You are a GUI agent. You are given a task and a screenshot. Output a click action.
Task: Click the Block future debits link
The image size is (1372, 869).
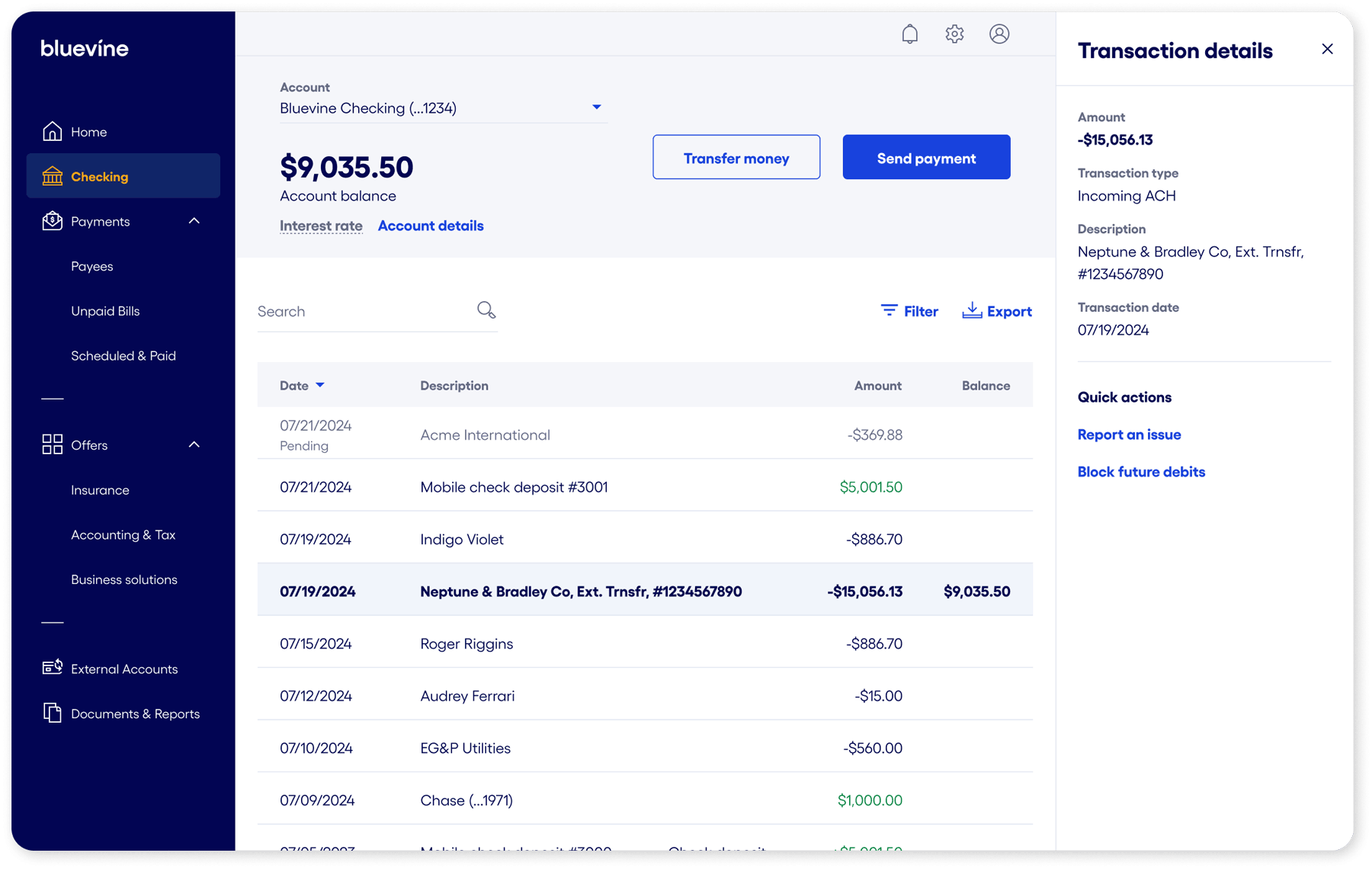pyautogui.click(x=1141, y=472)
